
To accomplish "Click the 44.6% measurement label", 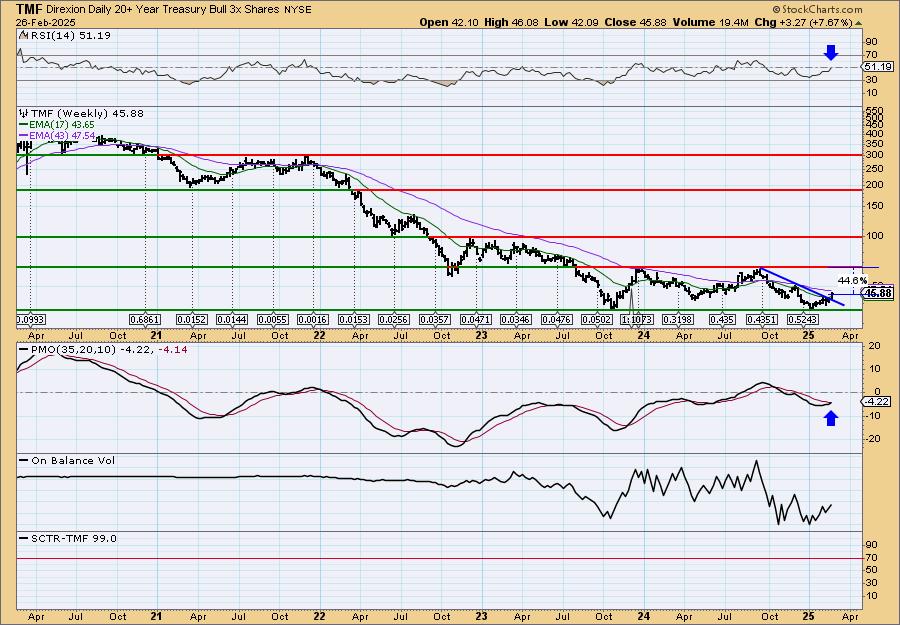I will pyautogui.click(x=852, y=281).
